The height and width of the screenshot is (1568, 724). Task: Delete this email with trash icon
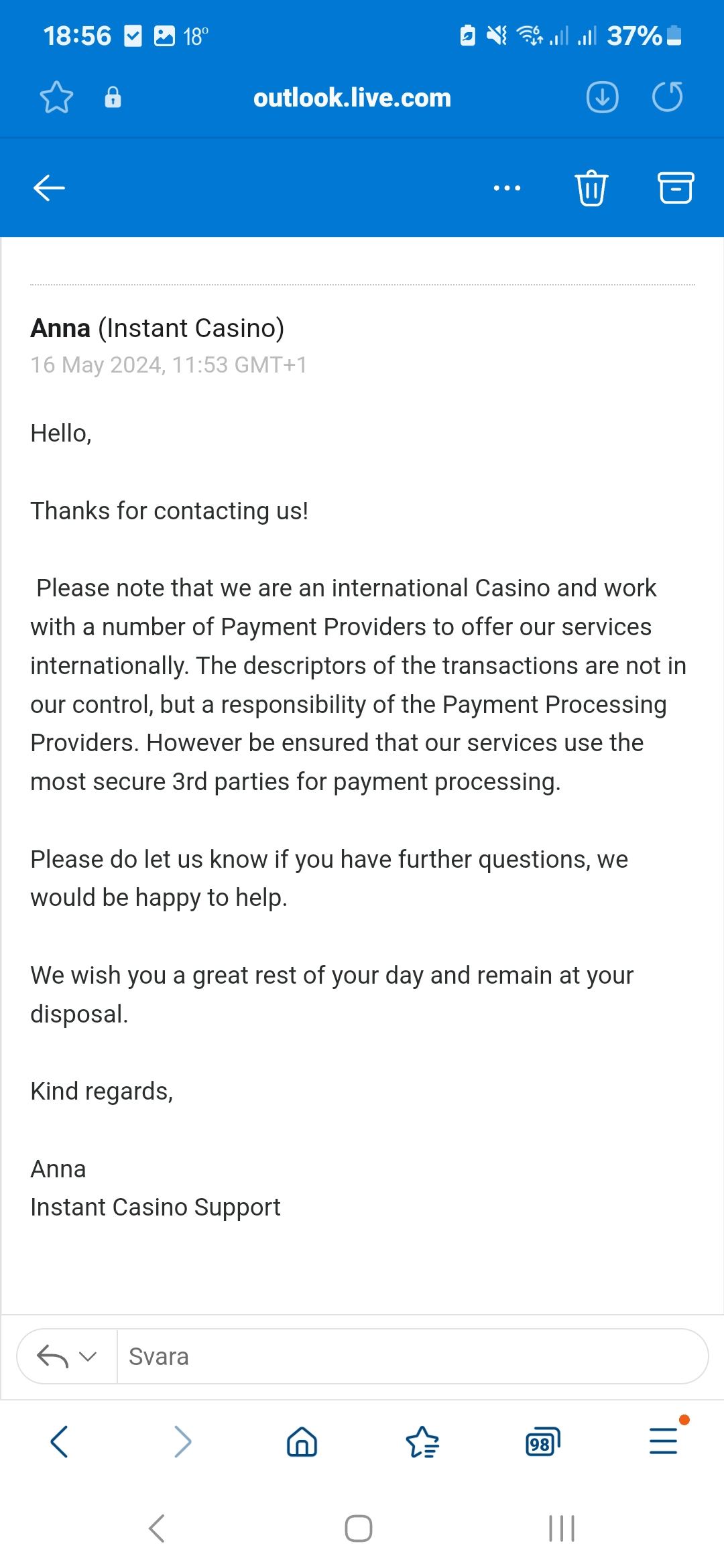(591, 188)
